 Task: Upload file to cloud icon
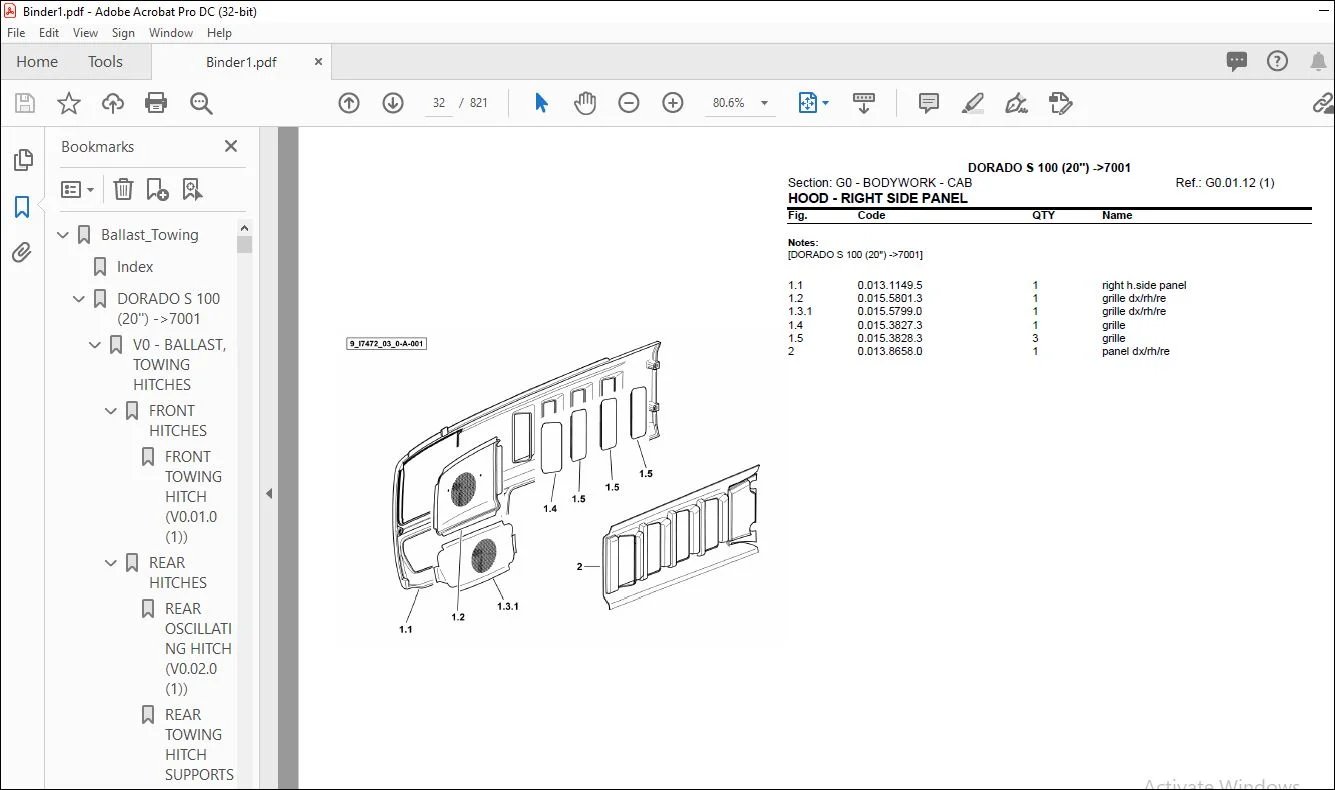click(x=113, y=103)
